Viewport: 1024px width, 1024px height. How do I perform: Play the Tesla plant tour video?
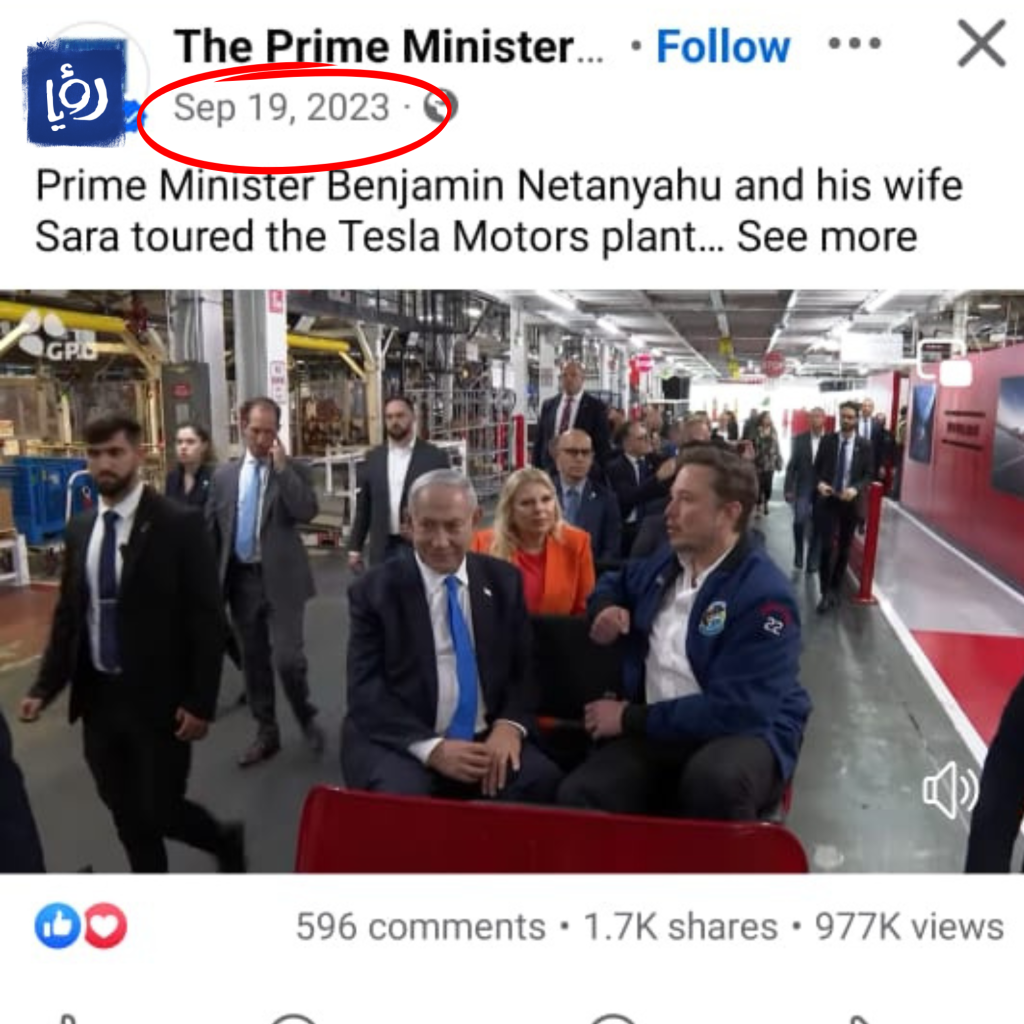[512, 581]
